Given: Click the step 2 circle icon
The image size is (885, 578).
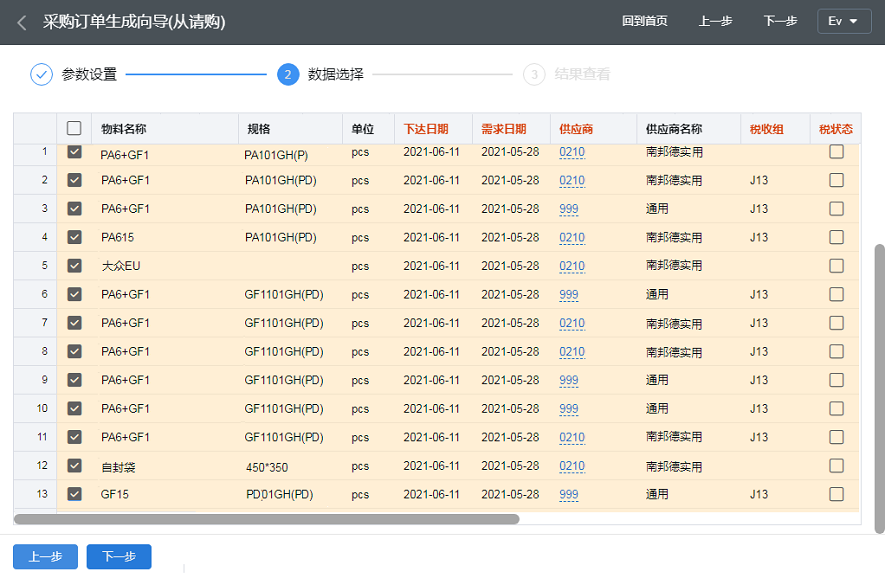Looking at the screenshot, I should click(288, 74).
